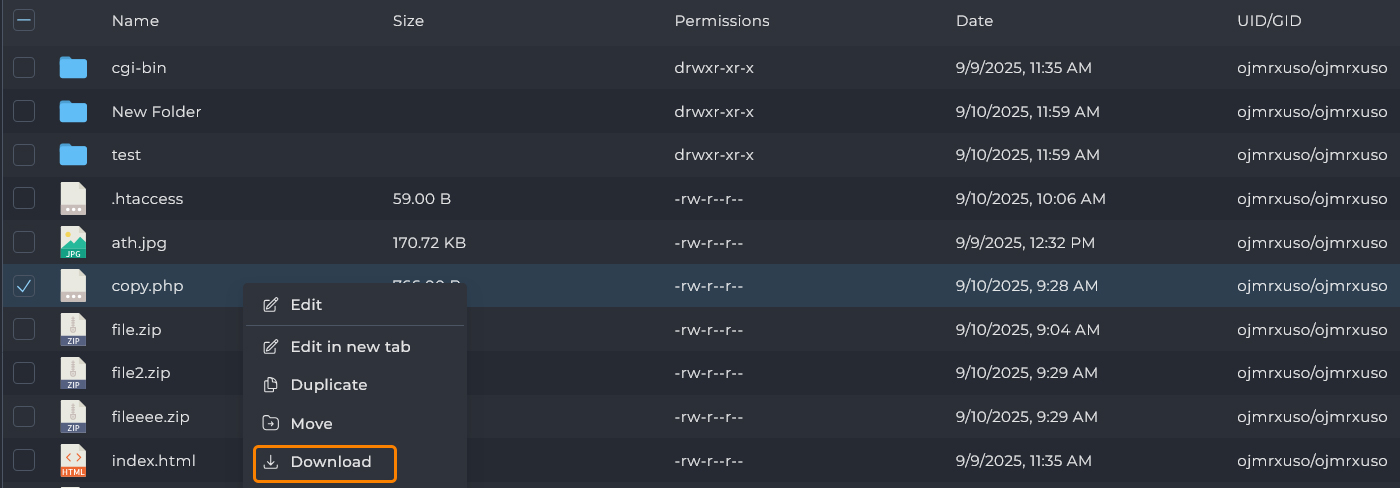
Task: Select Edit in the context menu
Action: 305,305
